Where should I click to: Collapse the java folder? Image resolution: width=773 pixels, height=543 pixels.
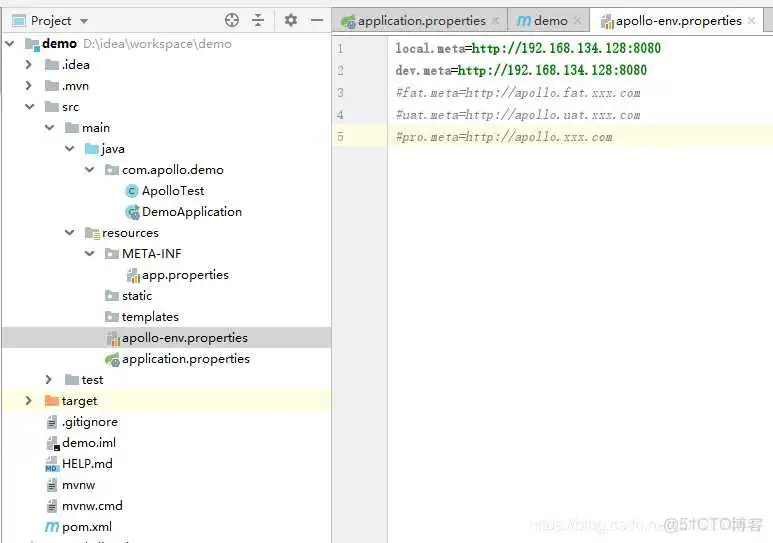70,148
